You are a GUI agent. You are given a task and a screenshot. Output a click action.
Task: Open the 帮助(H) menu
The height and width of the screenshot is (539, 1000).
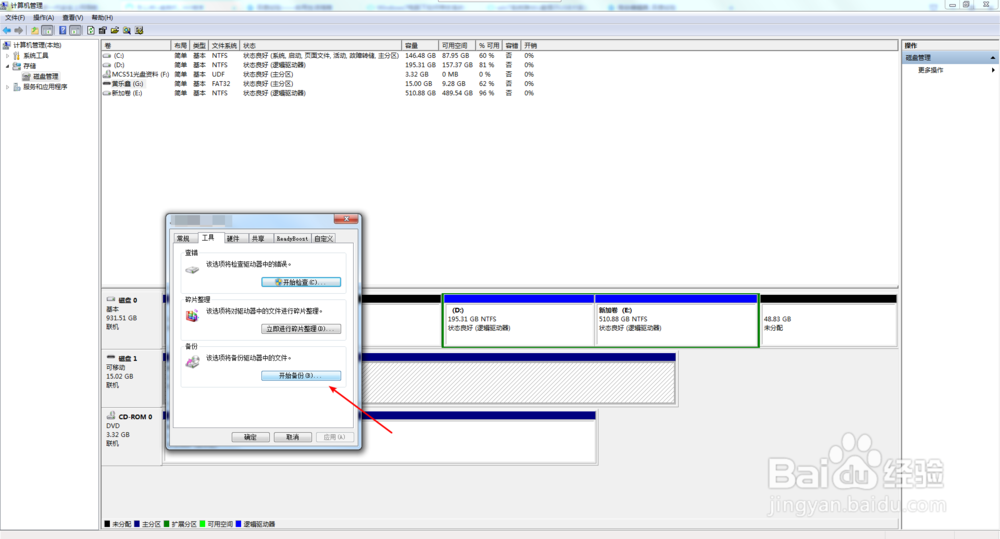point(102,18)
